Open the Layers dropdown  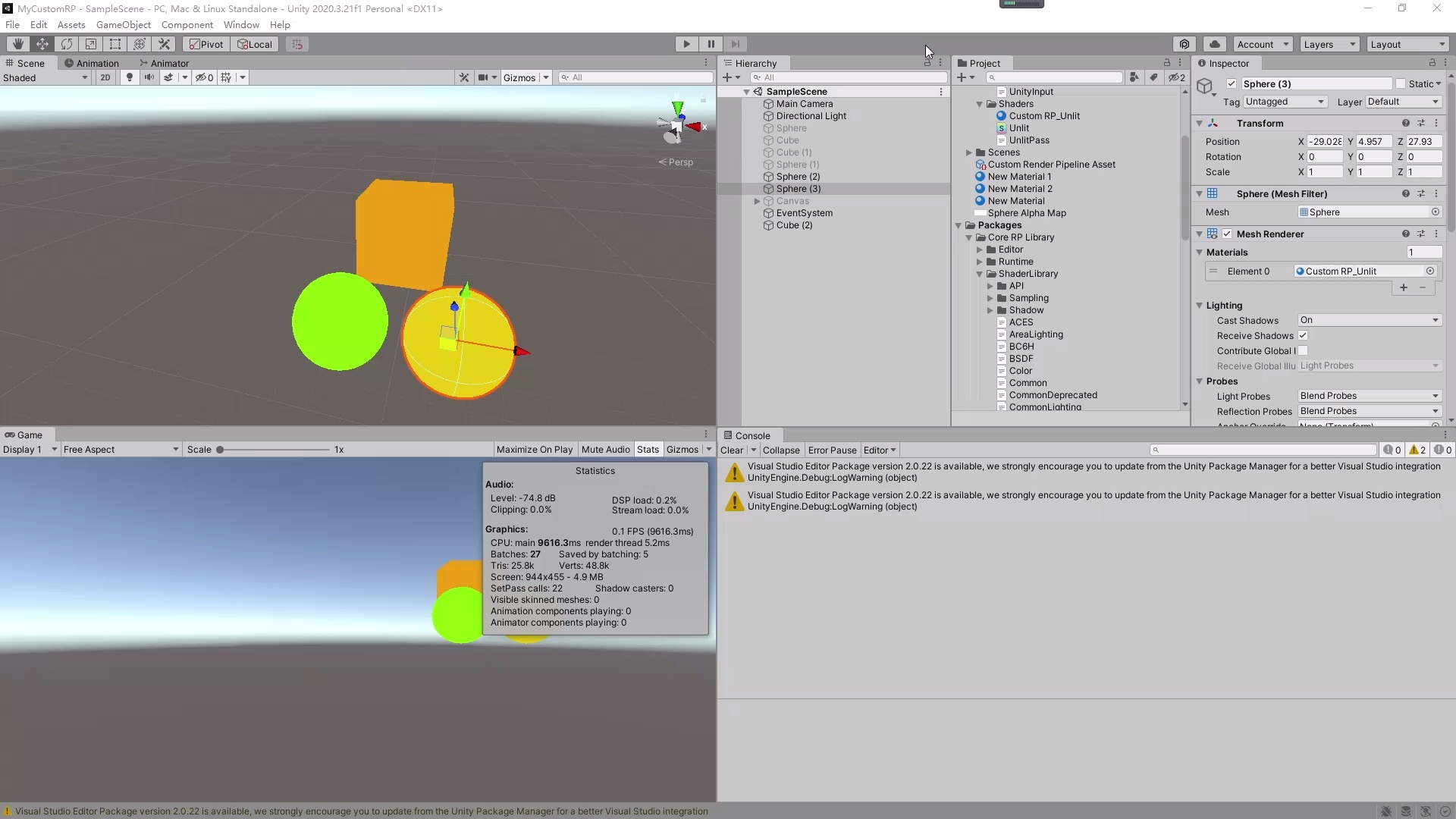1329,44
